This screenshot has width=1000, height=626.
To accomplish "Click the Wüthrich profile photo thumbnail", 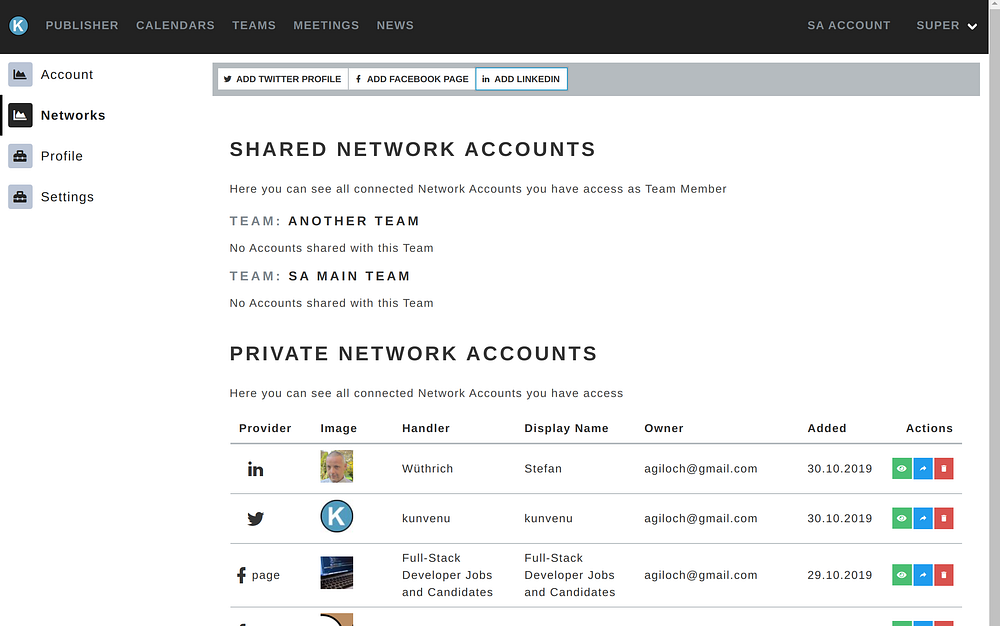I will point(337,467).
